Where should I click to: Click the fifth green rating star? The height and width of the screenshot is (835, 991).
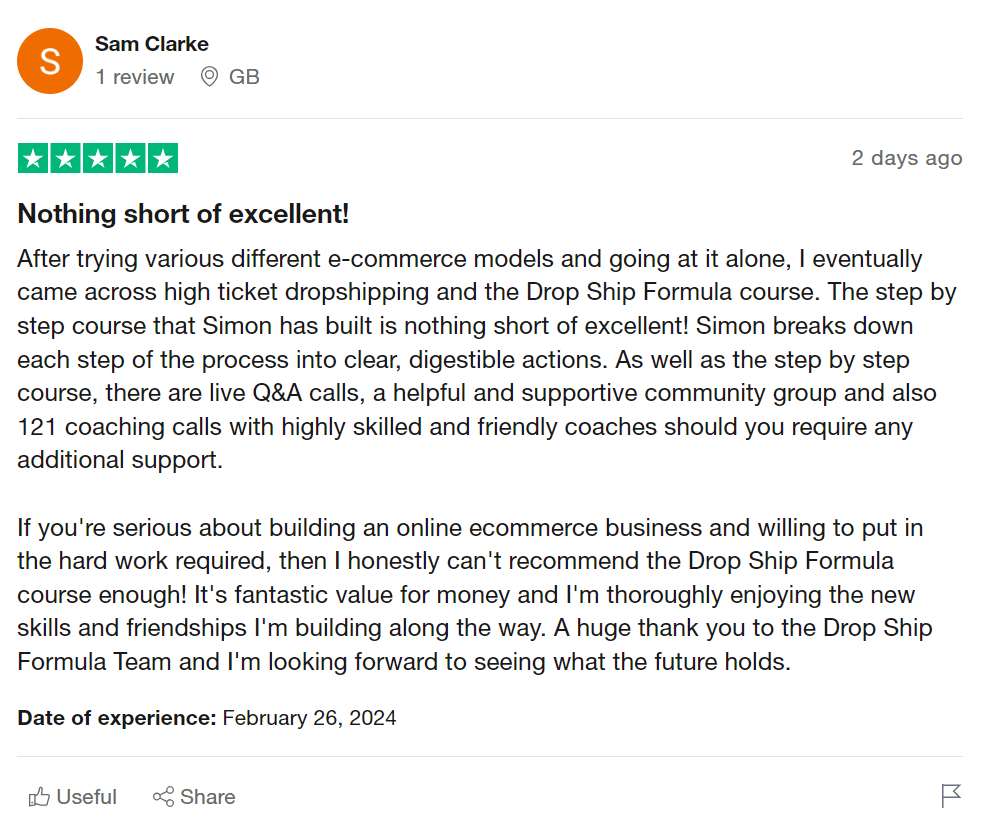click(161, 158)
